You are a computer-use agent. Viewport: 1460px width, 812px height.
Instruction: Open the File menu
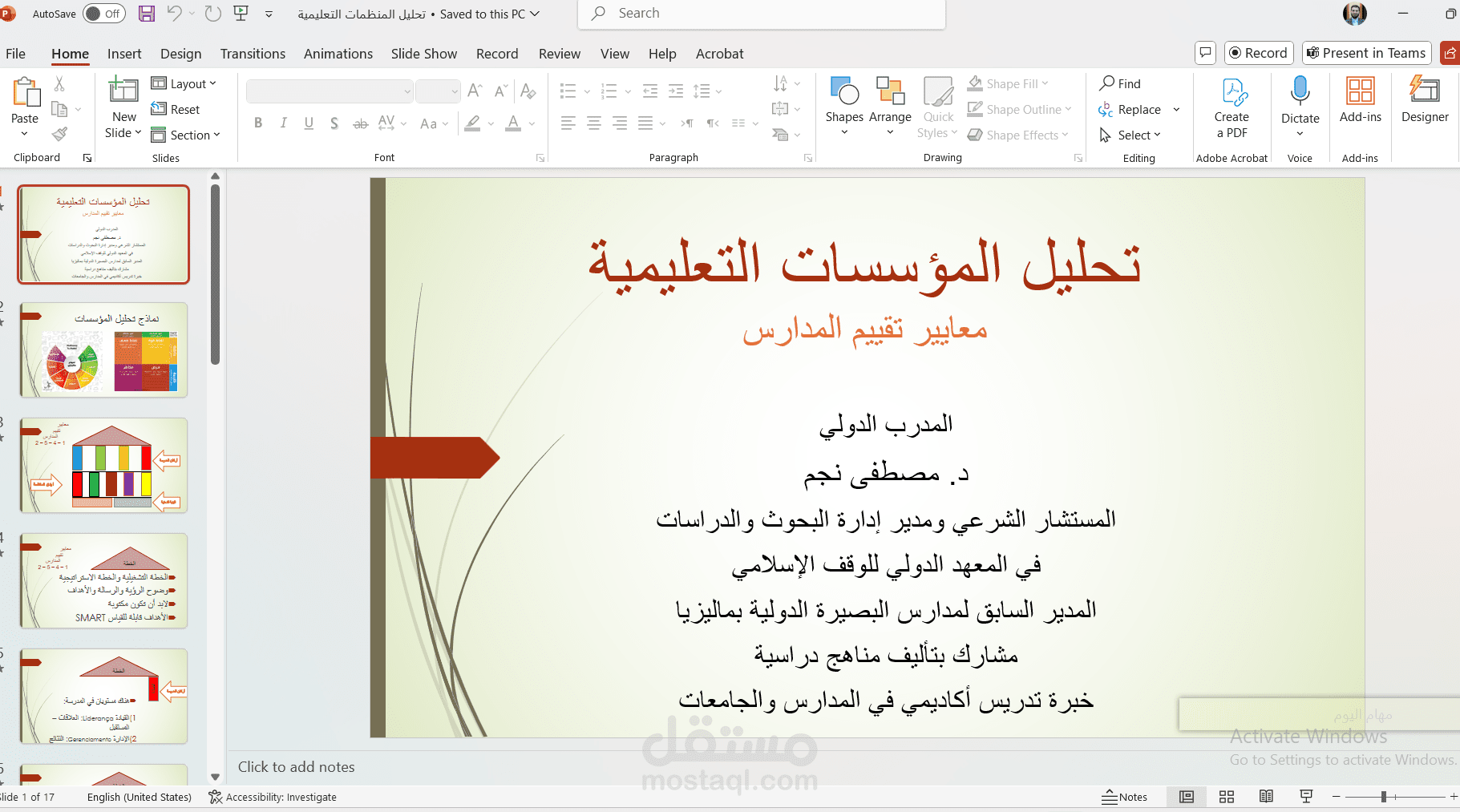click(15, 54)
